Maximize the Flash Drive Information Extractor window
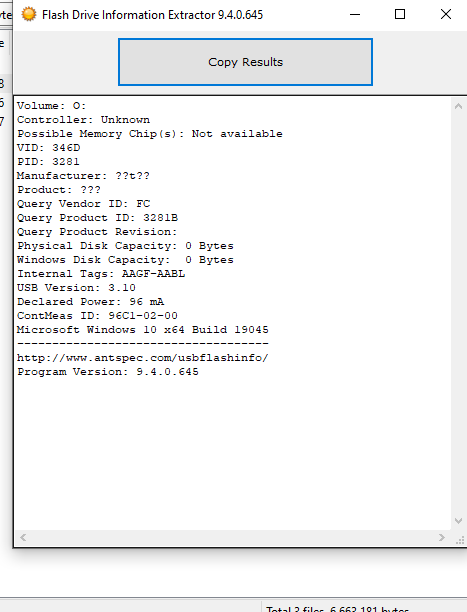 coord(400,14)
